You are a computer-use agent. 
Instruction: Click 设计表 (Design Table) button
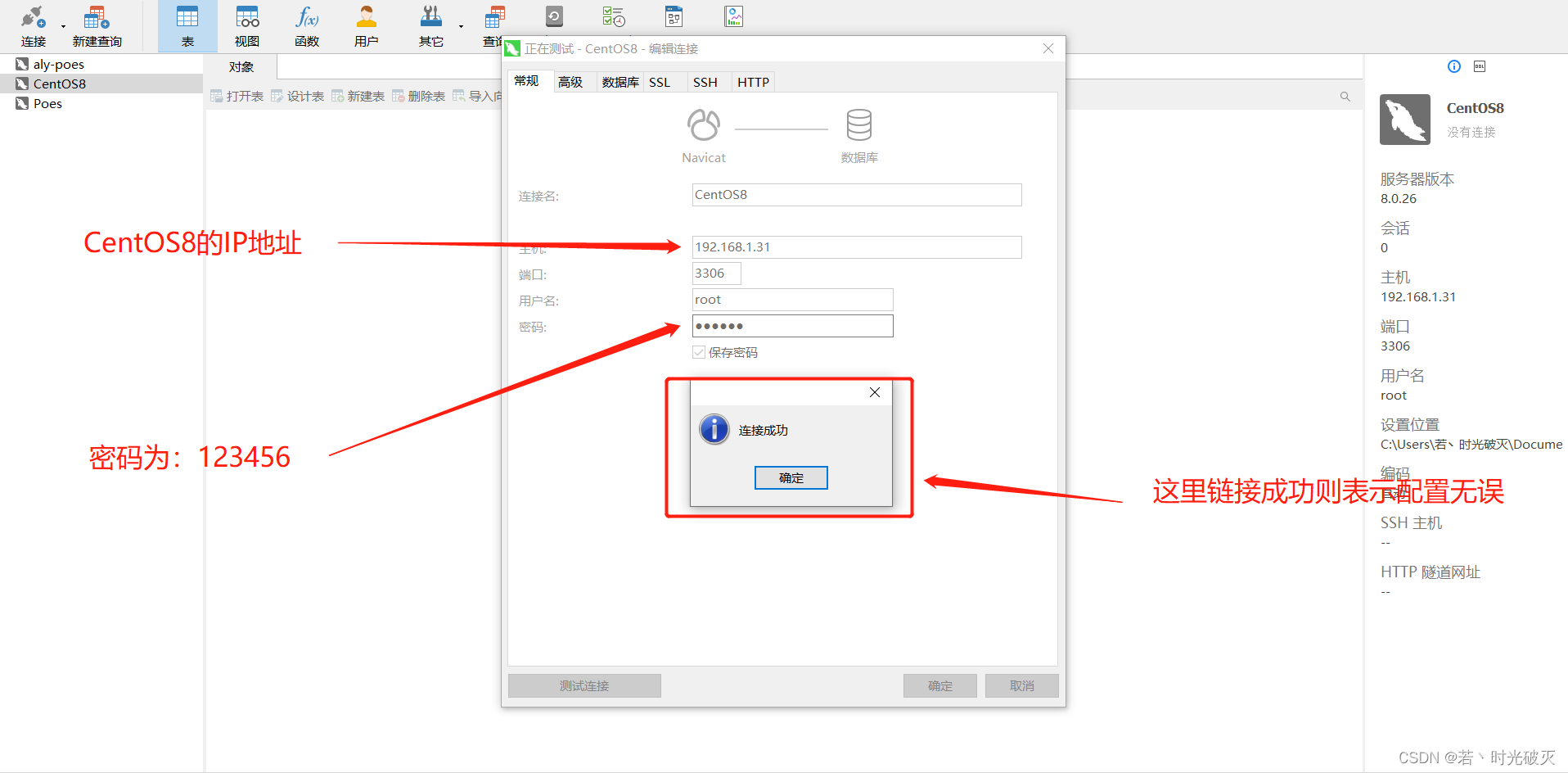tap(298, 97)
